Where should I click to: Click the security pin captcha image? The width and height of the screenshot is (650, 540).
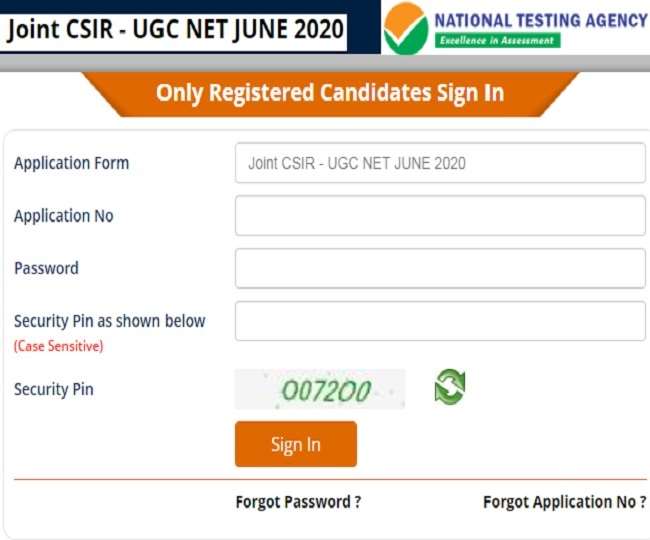tap(320, 389)
